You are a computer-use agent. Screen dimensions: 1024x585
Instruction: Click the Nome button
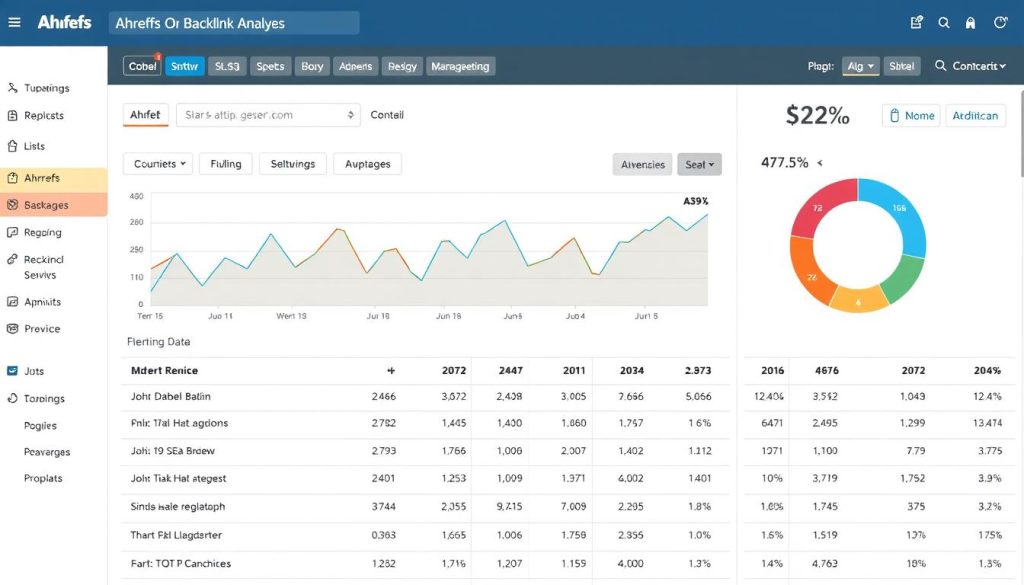tap(911, 116)
